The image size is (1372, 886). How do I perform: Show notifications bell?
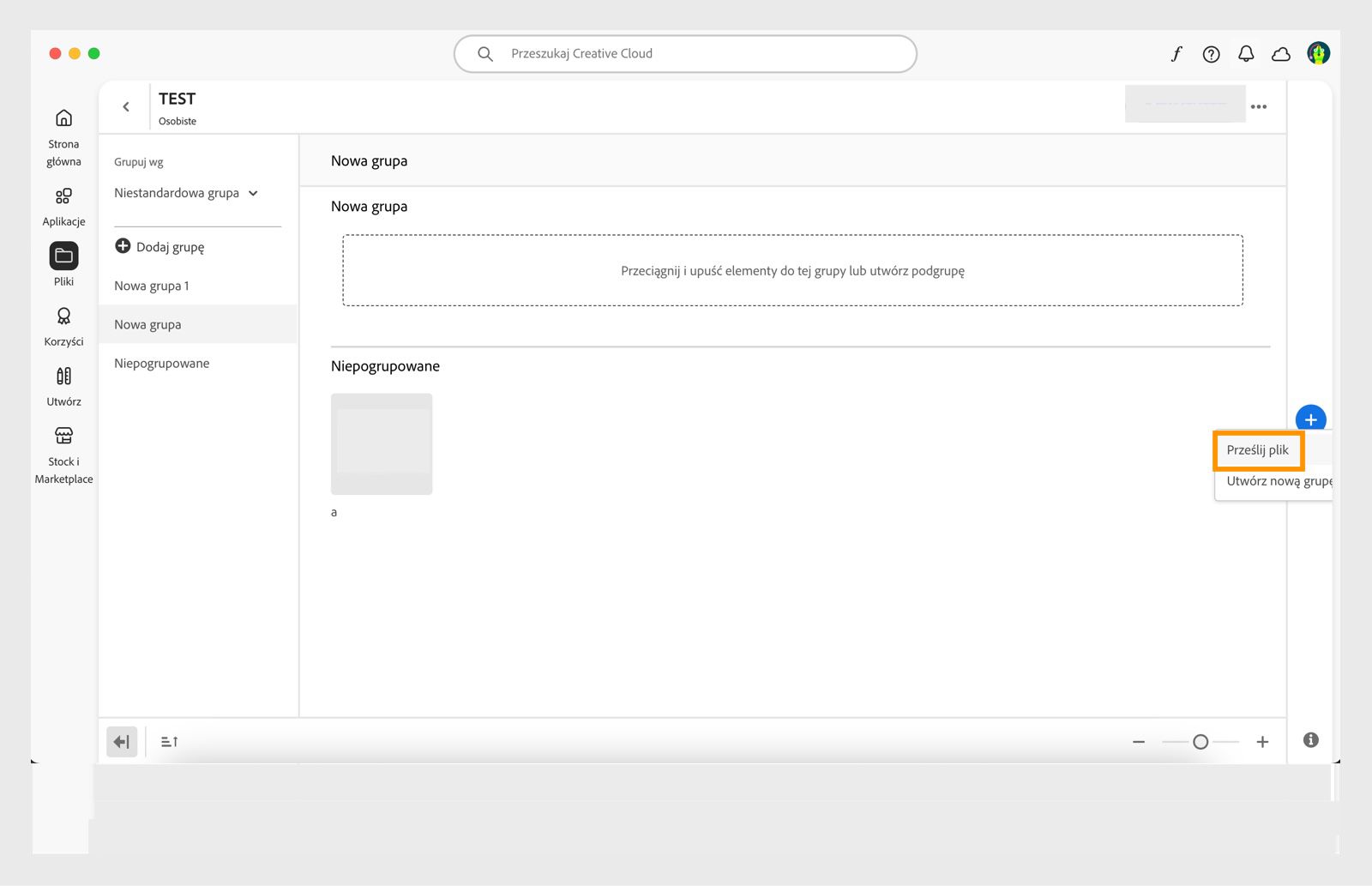(1246, 54)
